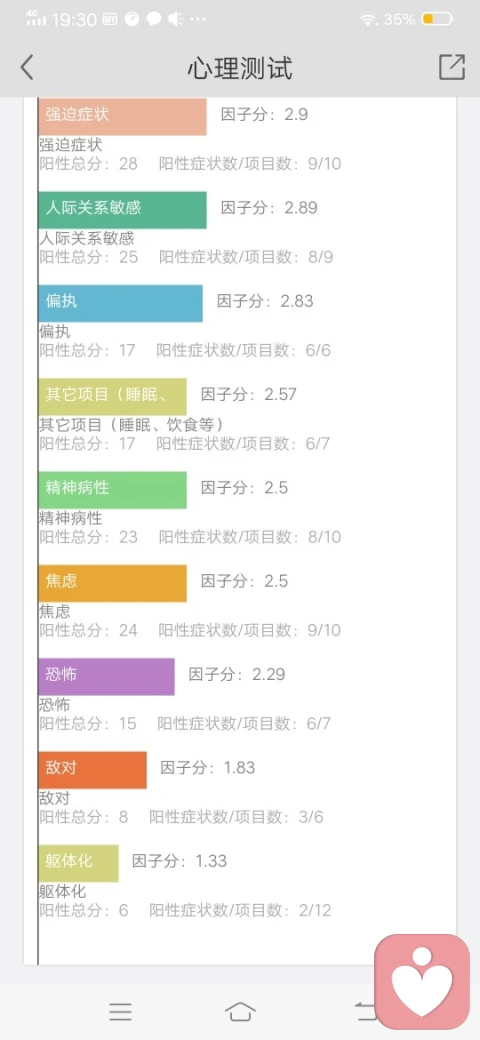Tap the 因子分: 2.9 score text
480x1040 pixels.
point(265,114)
